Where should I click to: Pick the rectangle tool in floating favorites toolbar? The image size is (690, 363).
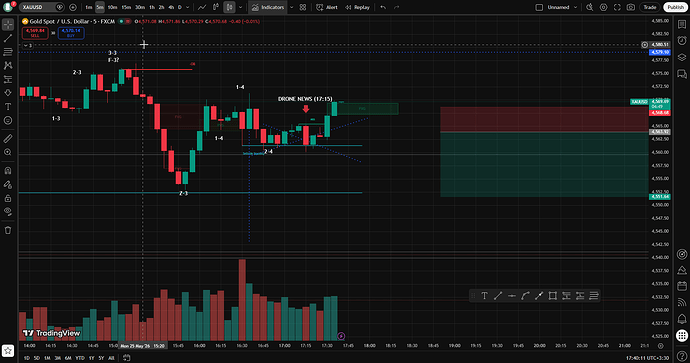pos(553,296)
